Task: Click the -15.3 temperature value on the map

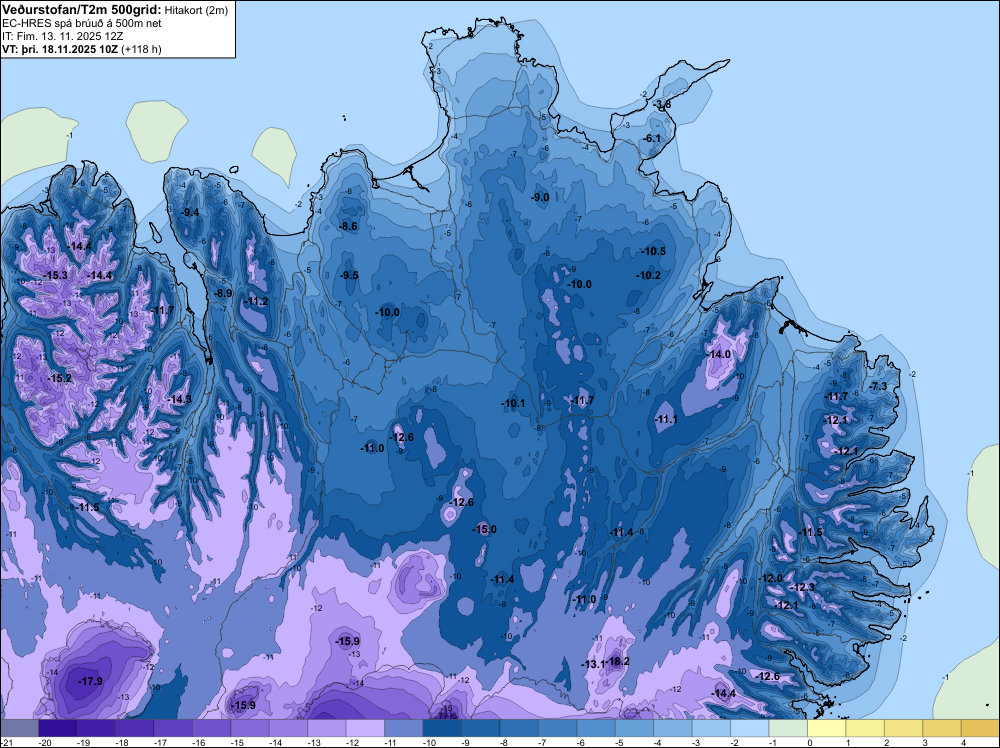Action: 55,275
